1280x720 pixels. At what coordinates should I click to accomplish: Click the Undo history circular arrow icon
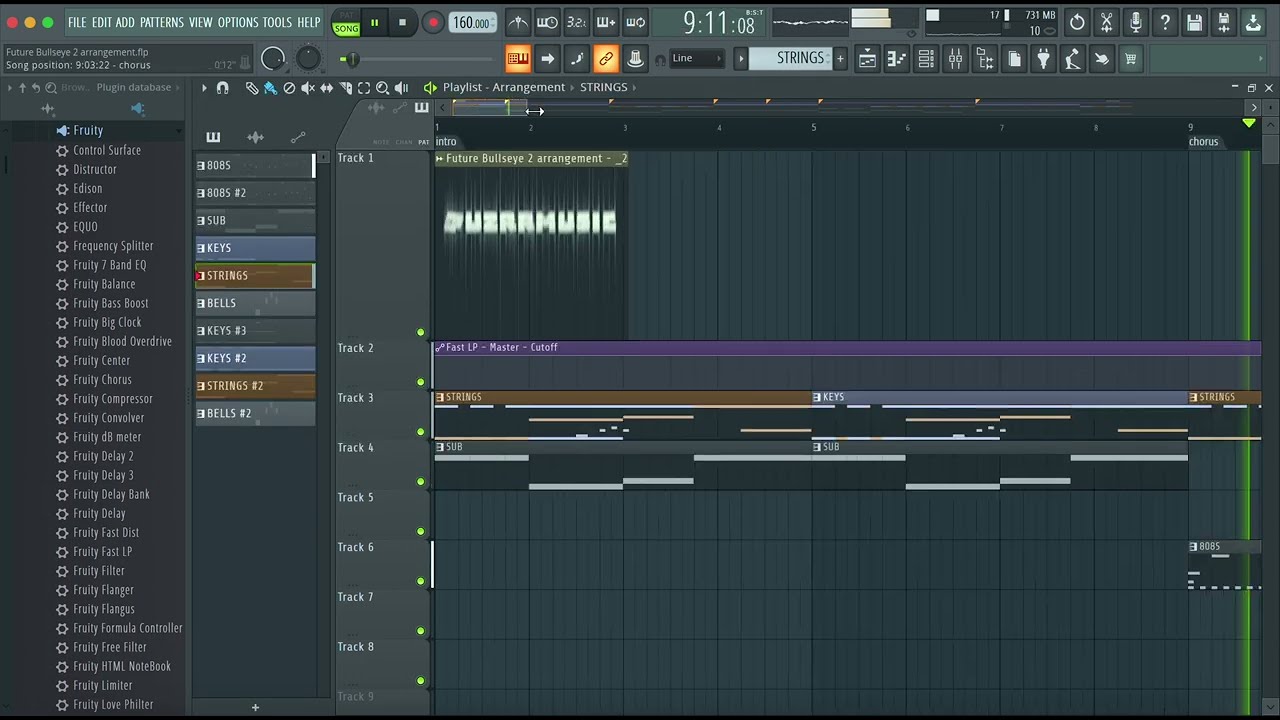coord(1077,22)
